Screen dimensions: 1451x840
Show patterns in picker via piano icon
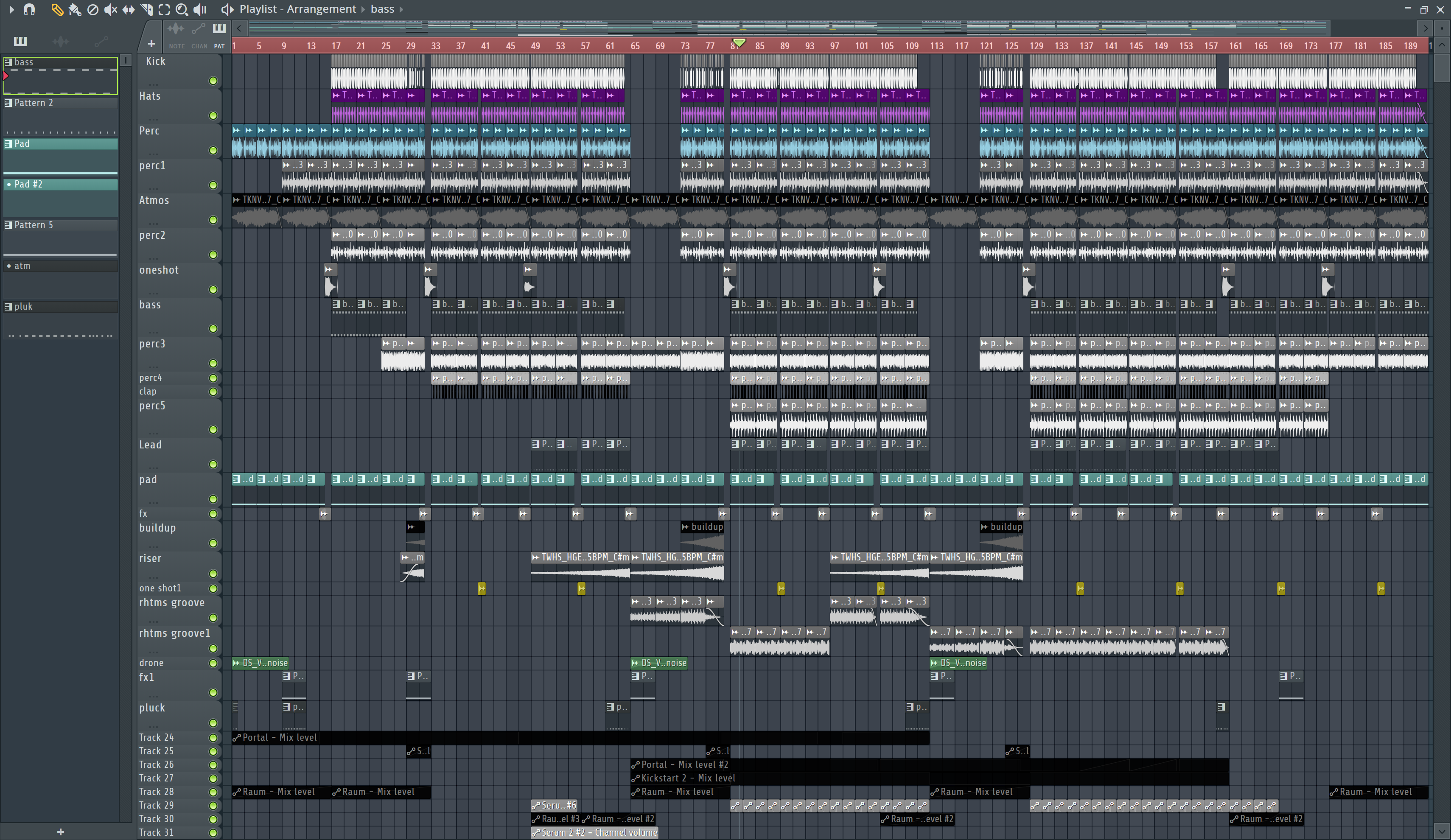[x=20, y=41]
